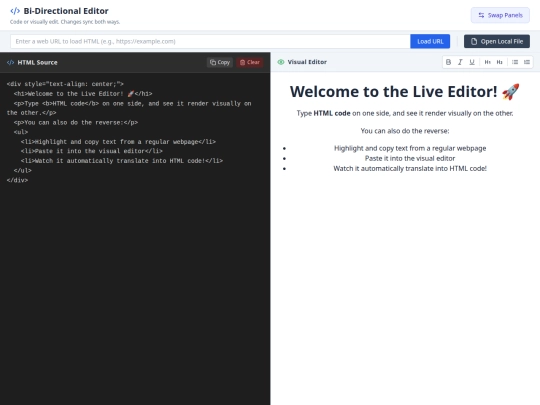Click the code icon next to HTML Source
This screenshot has height=405, width=540.
(x=10, y=62)
